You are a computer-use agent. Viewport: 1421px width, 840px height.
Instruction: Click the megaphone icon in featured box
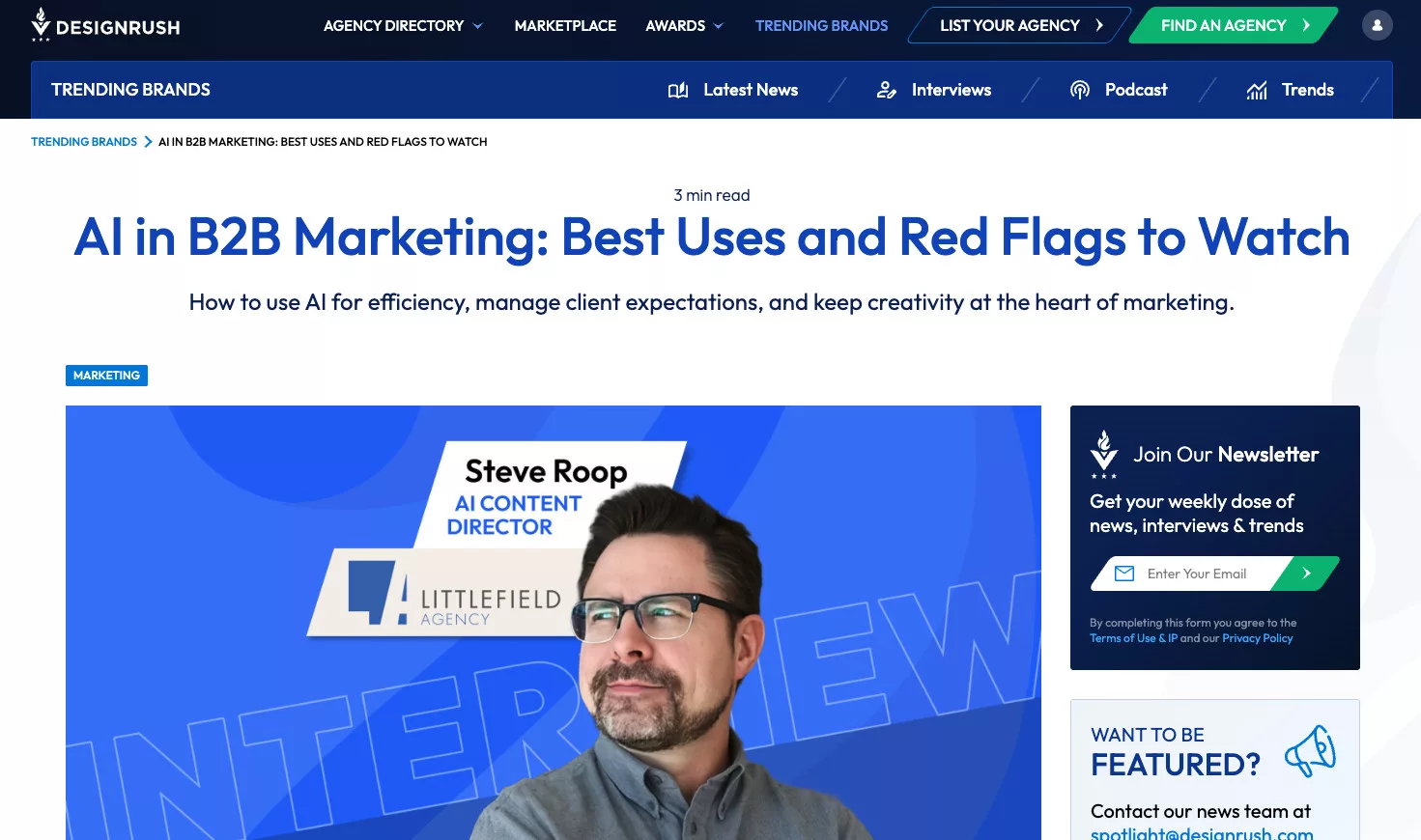(x=1310, y=751)
